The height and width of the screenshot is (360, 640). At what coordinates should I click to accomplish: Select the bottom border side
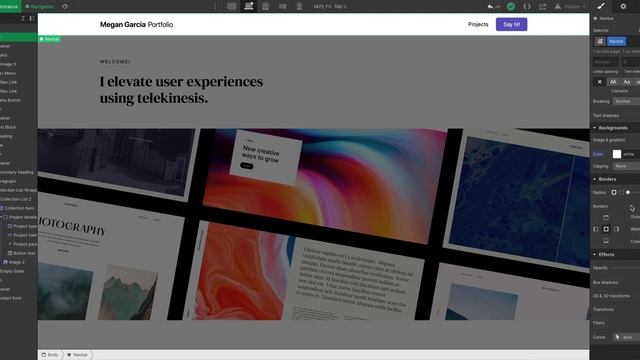(606, 240)
